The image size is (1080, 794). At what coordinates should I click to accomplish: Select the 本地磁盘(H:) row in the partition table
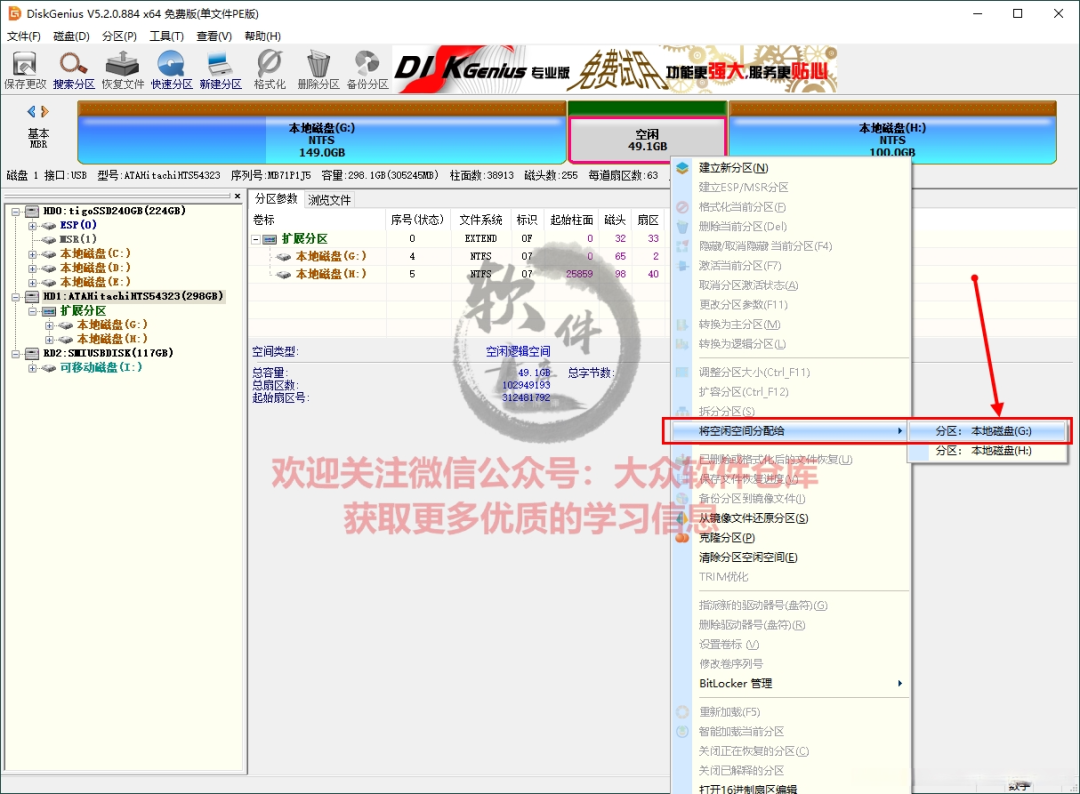[x=457, y=274]
